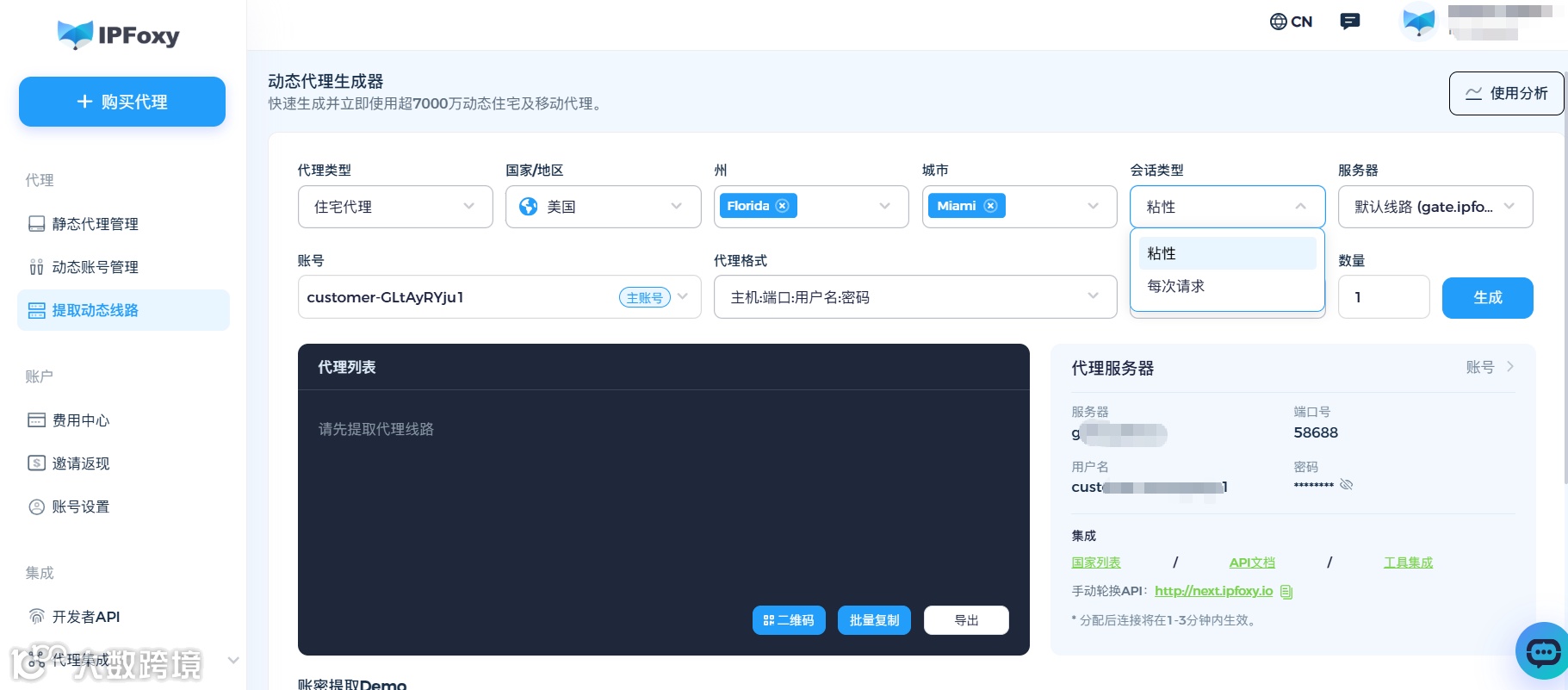Open the API文档 link
This screenshot has height=690, width=1568.
tap(1252, 563)
